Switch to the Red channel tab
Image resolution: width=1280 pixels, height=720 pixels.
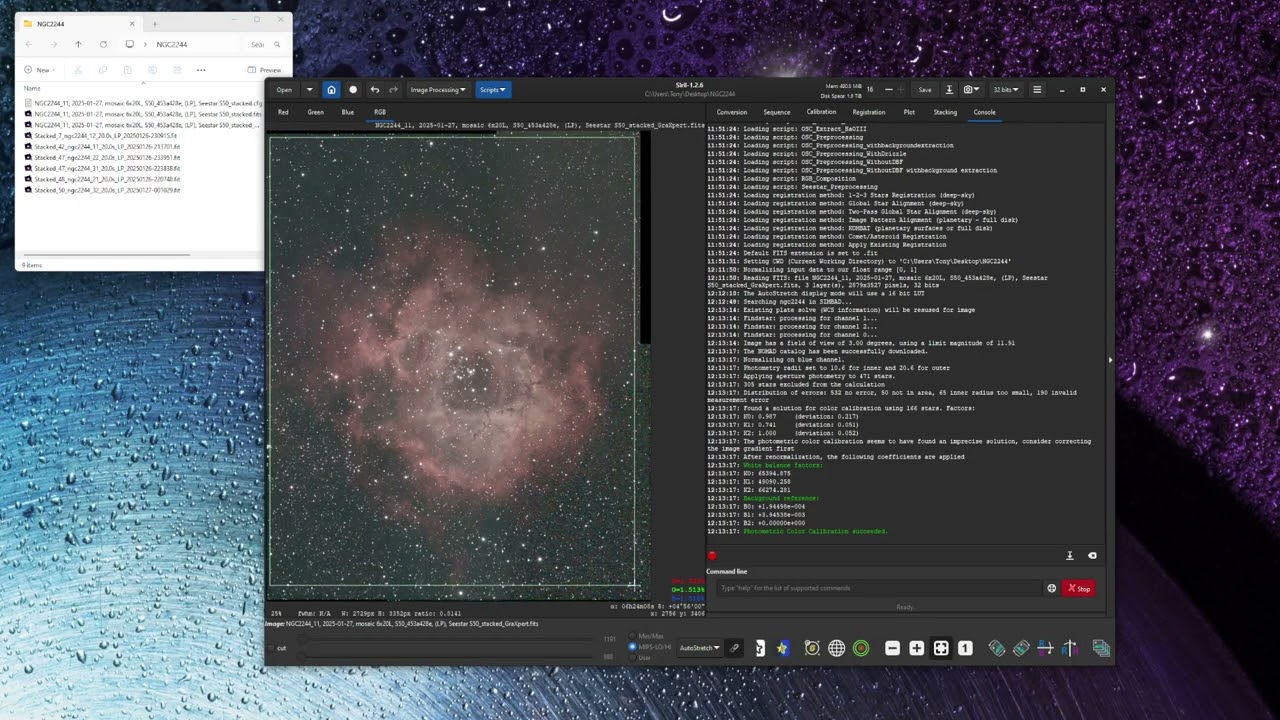[283, 112]
